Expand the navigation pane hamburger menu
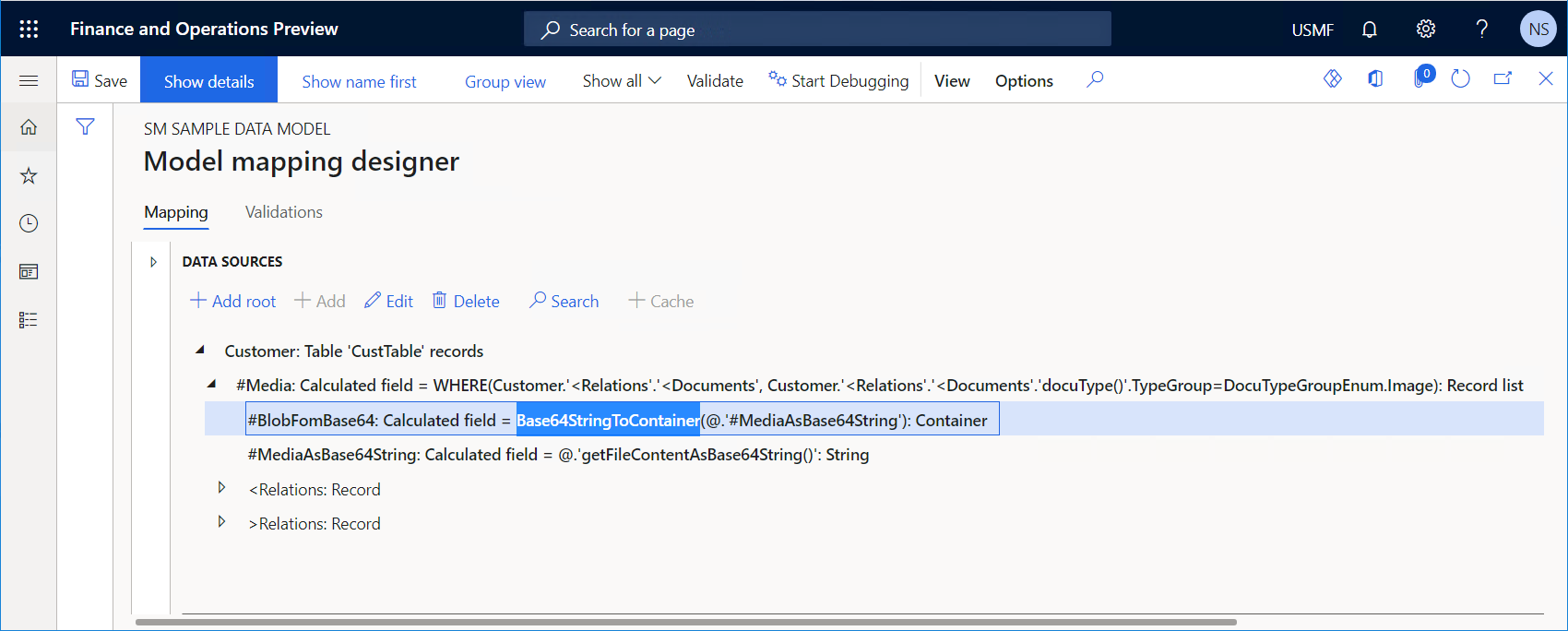Viewport: 1568px width, 631px height. (x=29, y=81)
